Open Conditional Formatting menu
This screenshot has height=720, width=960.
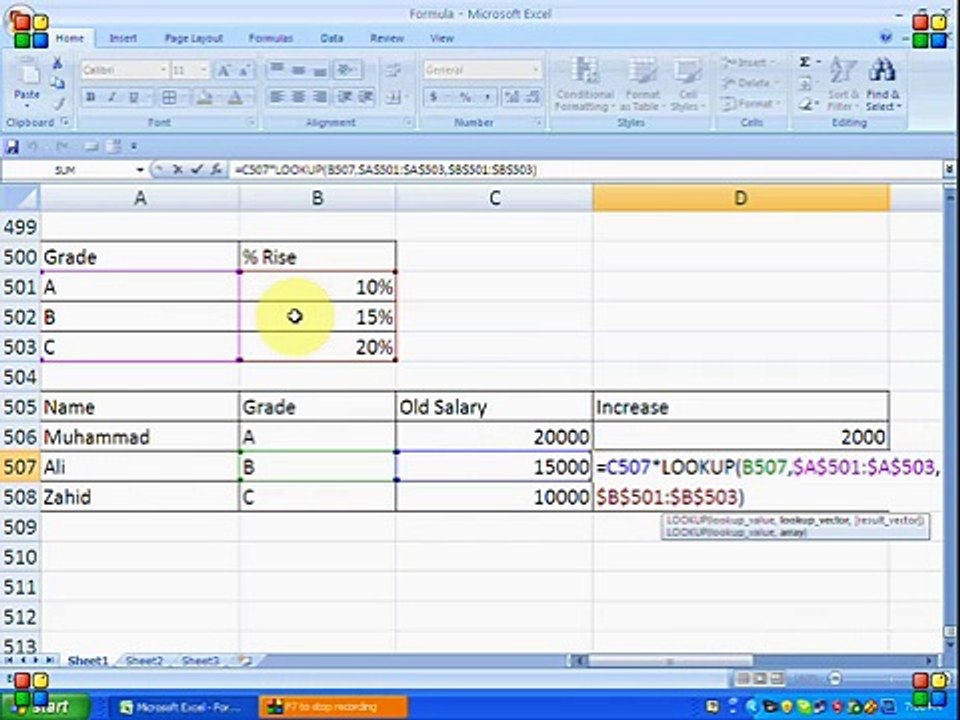[585, 84]
